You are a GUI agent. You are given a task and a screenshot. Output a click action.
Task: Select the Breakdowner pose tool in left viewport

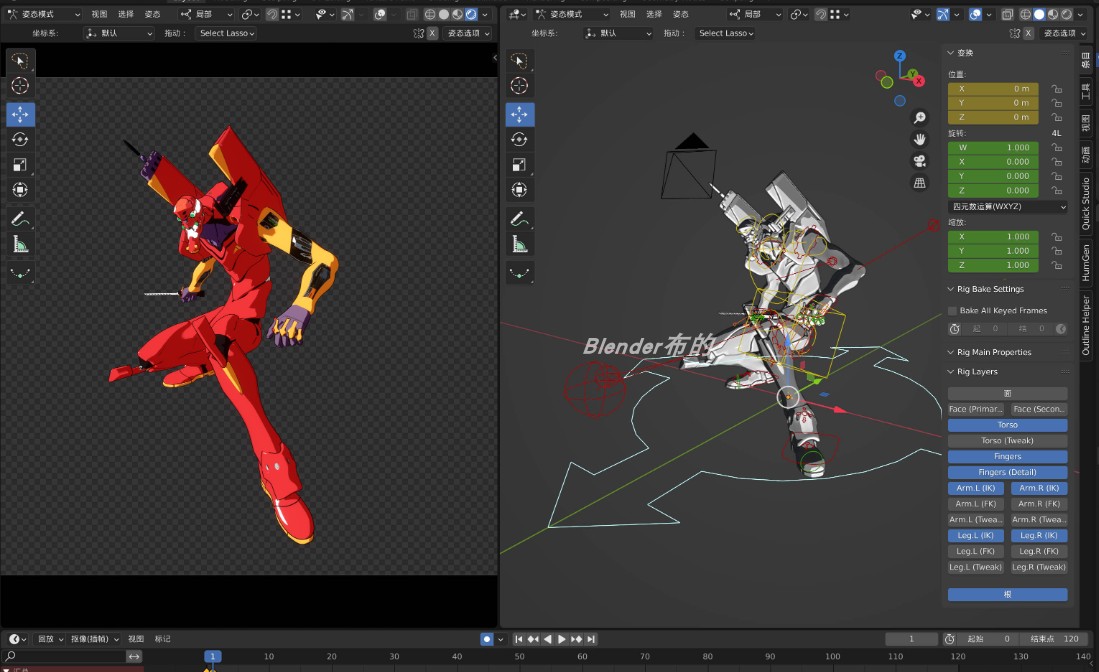pos(20,273)
